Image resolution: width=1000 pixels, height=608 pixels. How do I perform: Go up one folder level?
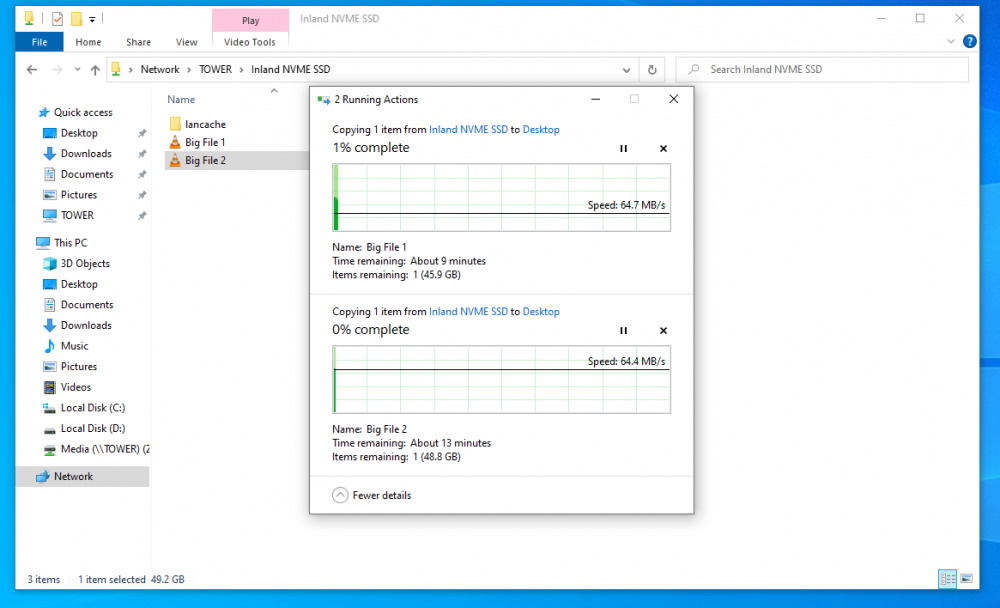coord(95,70)
